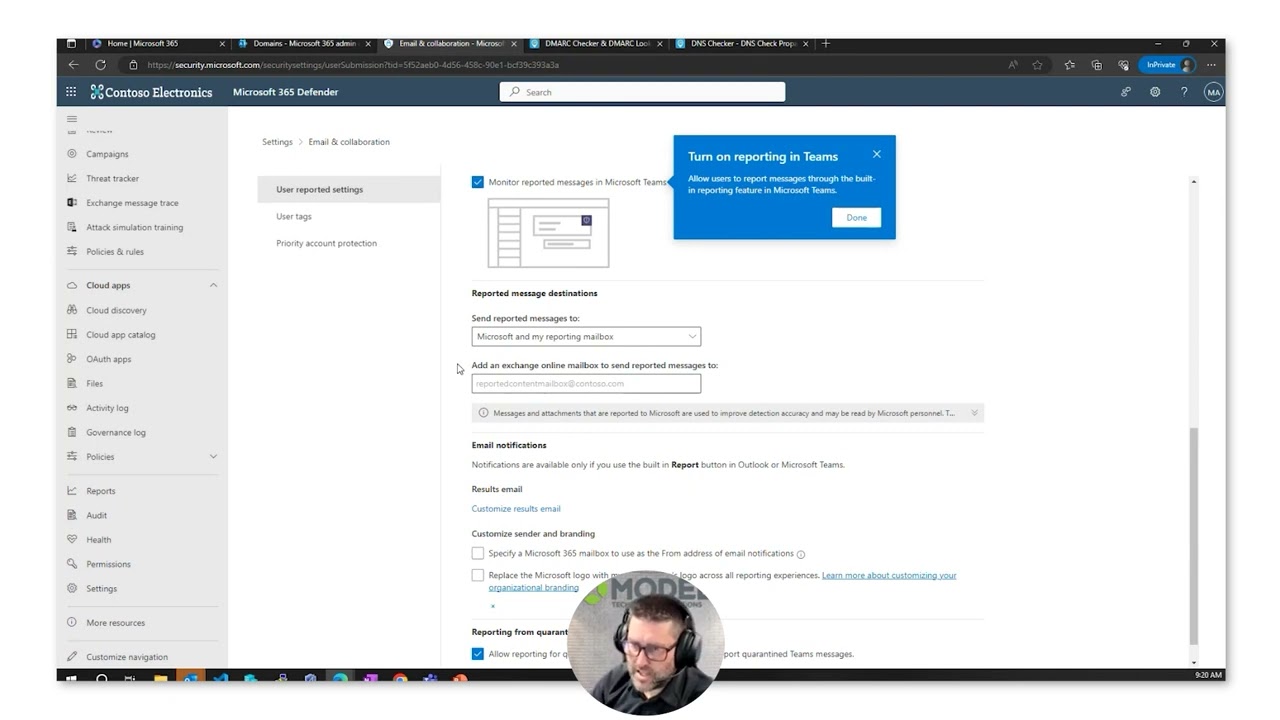Open the Send reported messages to dropdown

click(586, 337)
